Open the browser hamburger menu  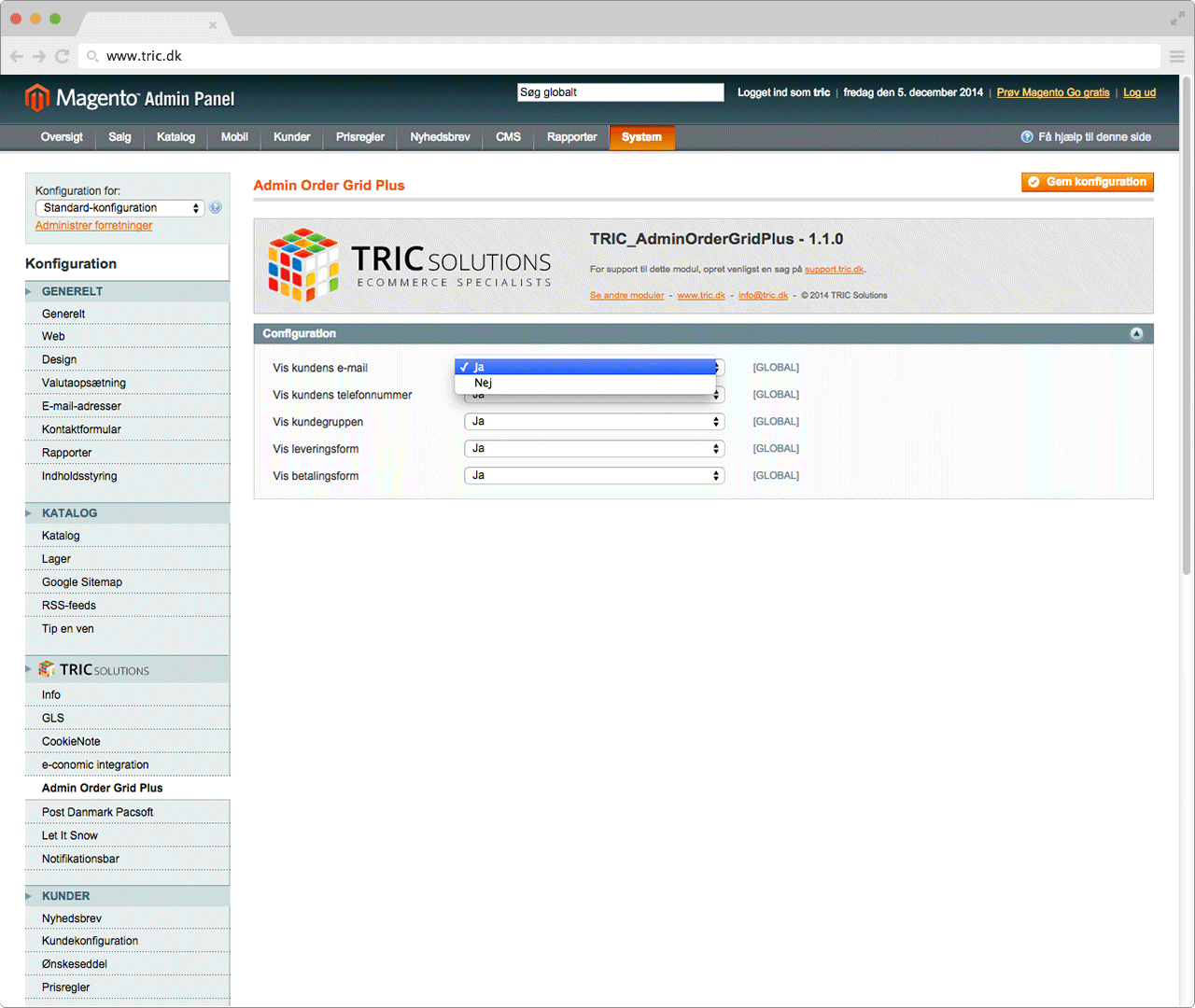[1177, 56]
